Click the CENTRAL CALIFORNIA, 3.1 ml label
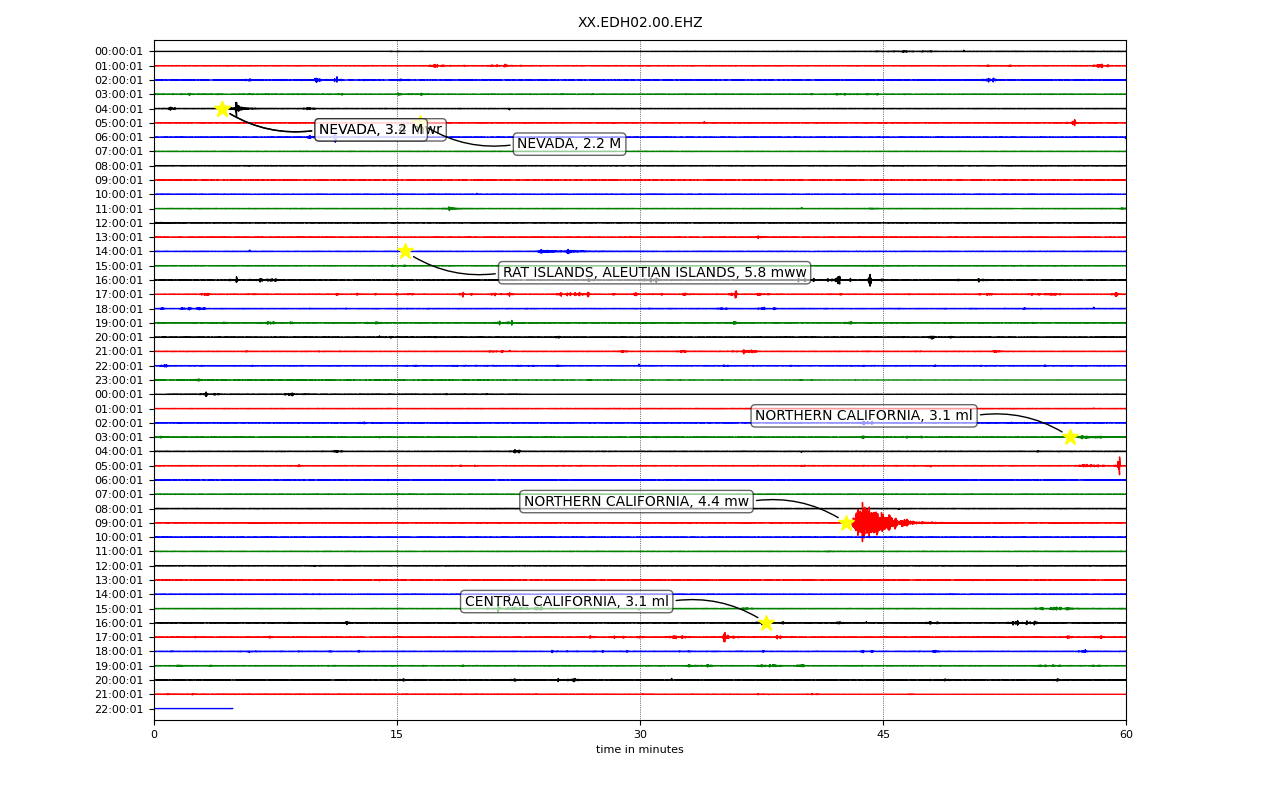 click(x=566, y=602)
